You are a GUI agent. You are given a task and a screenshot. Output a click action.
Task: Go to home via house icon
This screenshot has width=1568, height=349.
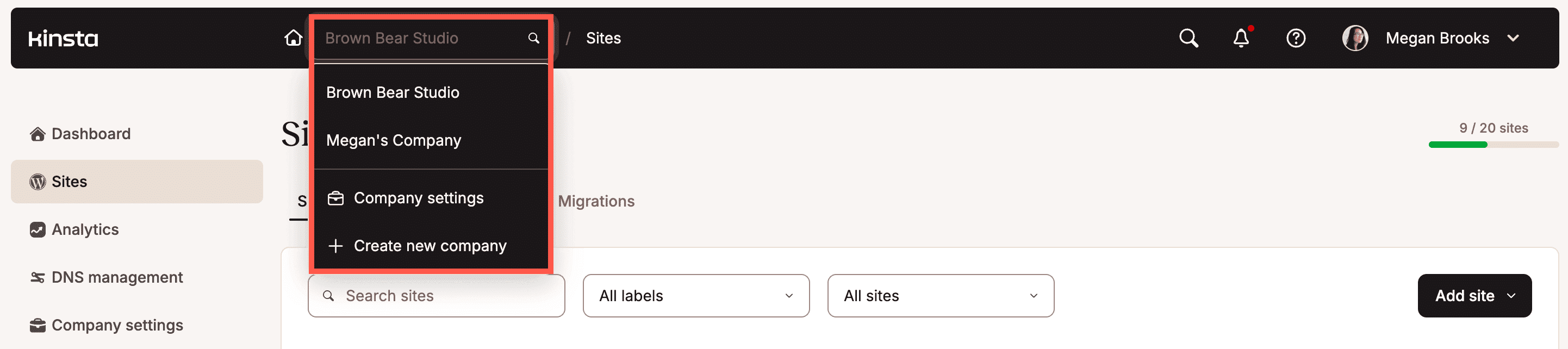pyautogui.click(x=294, y=39)
